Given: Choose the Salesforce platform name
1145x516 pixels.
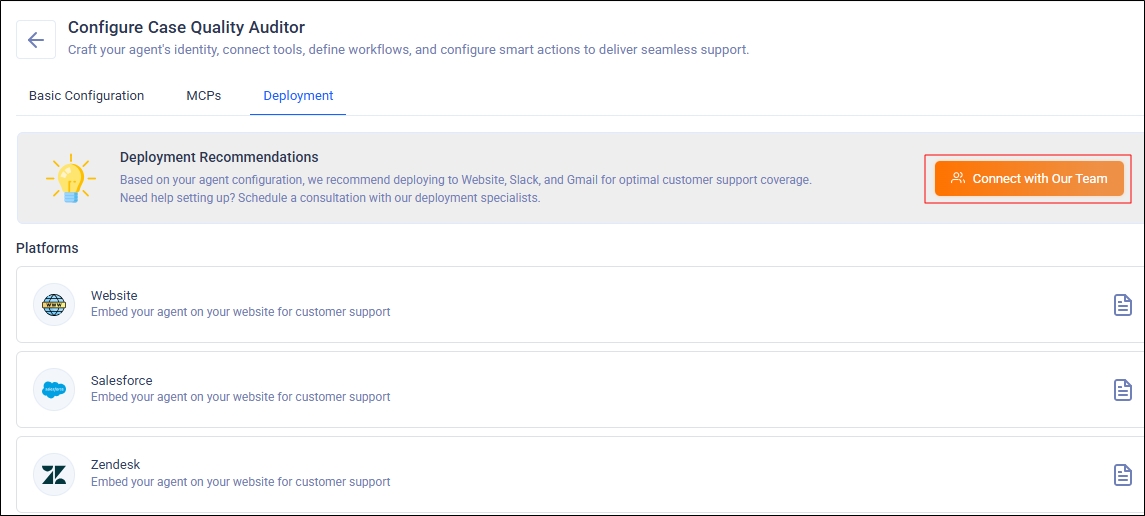Looking at the screenshot, I should [x=121, y=381].
